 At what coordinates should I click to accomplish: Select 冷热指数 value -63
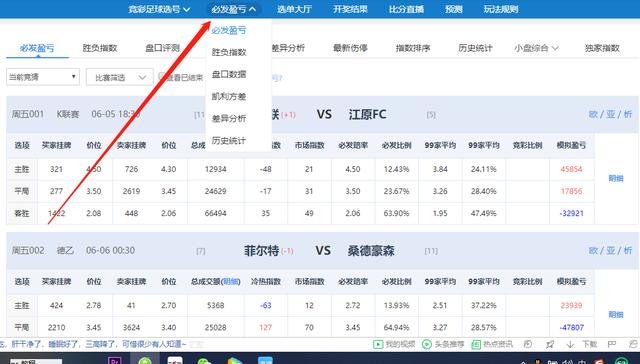click(265, 306)
